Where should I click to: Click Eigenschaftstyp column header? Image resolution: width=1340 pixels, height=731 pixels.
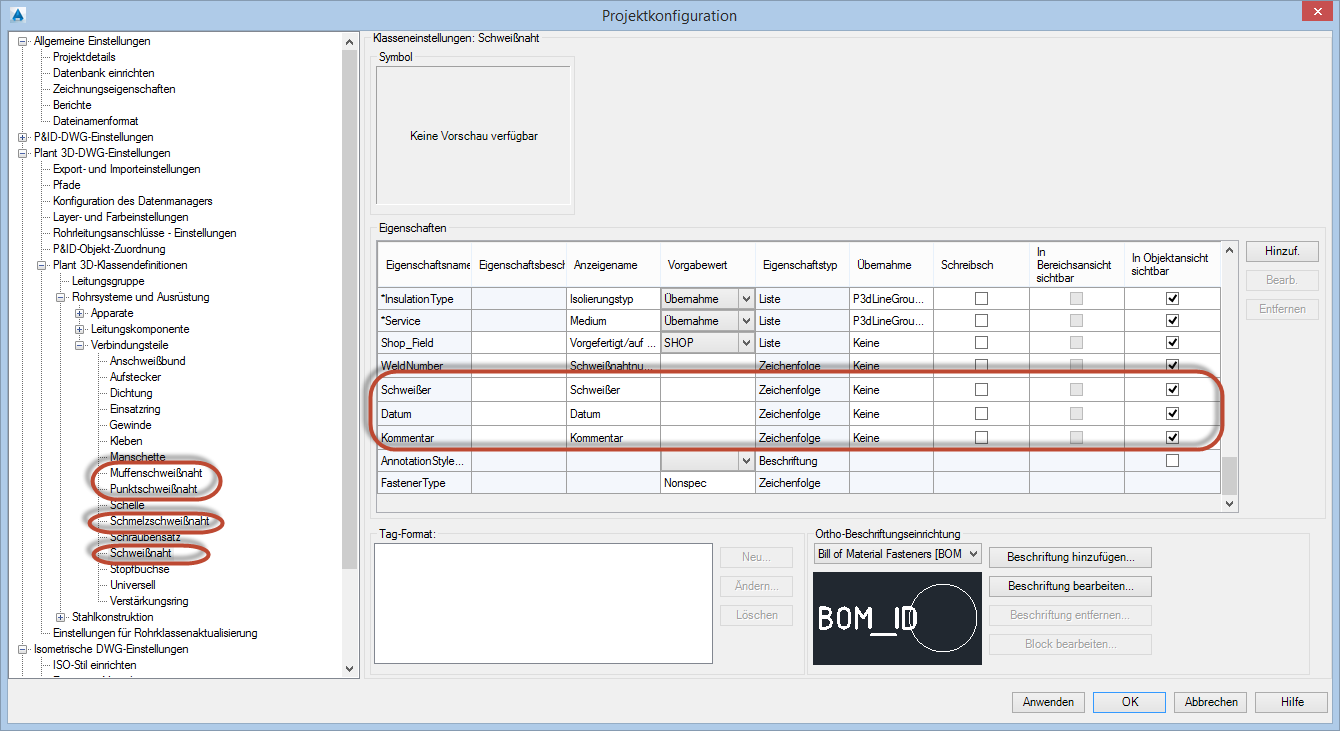pyautogui.click(x=802, y=265)
